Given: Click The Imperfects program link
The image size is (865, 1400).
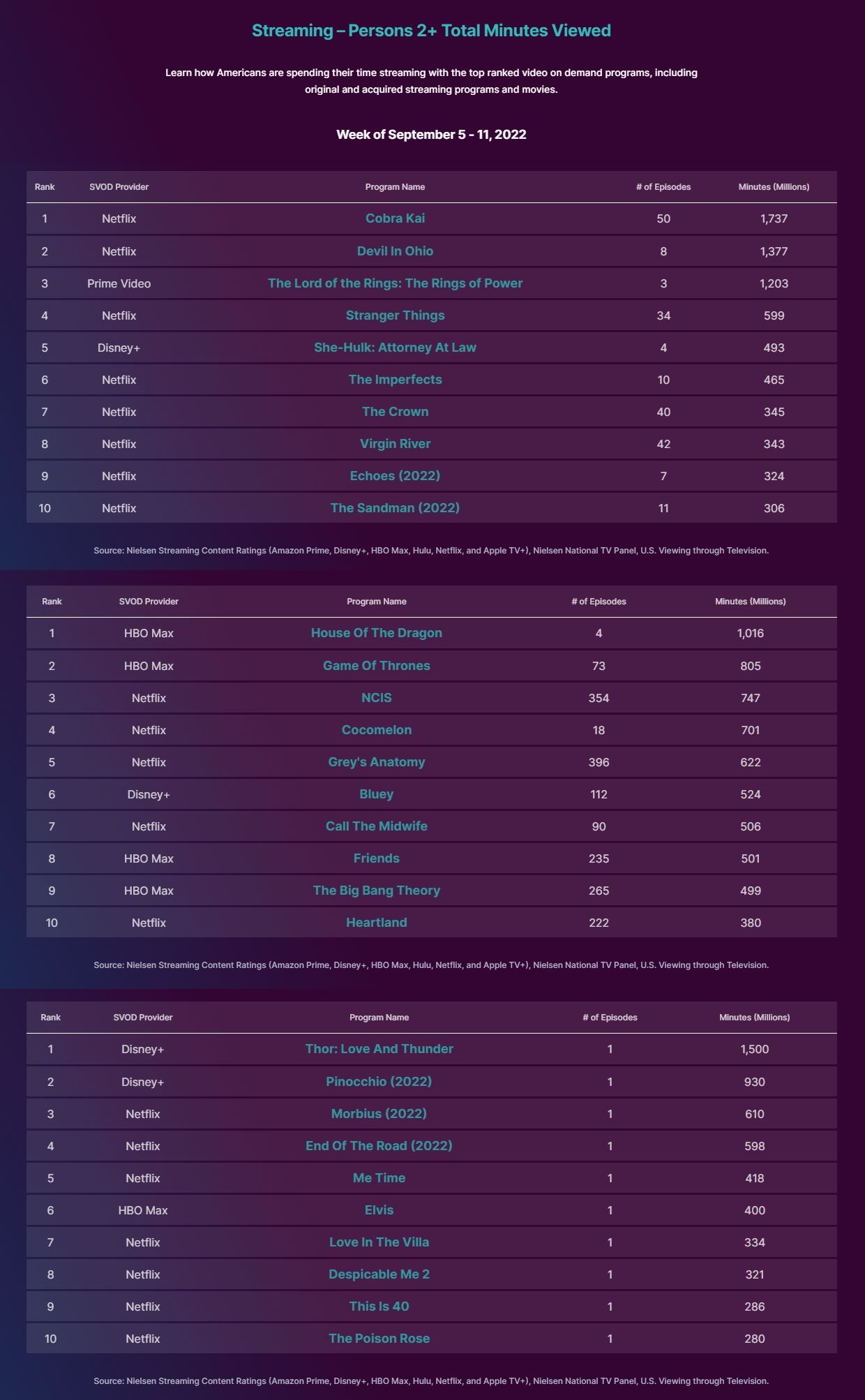Looking at the screenshot, I should point(395,380).
